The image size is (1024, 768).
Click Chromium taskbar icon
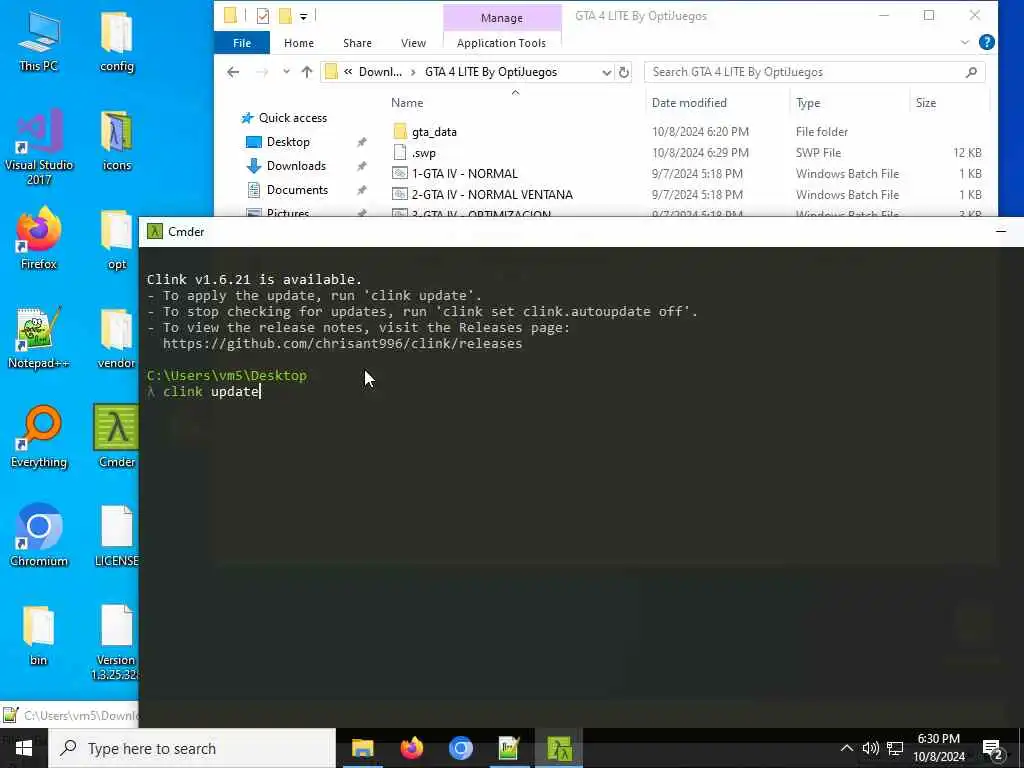460,748
